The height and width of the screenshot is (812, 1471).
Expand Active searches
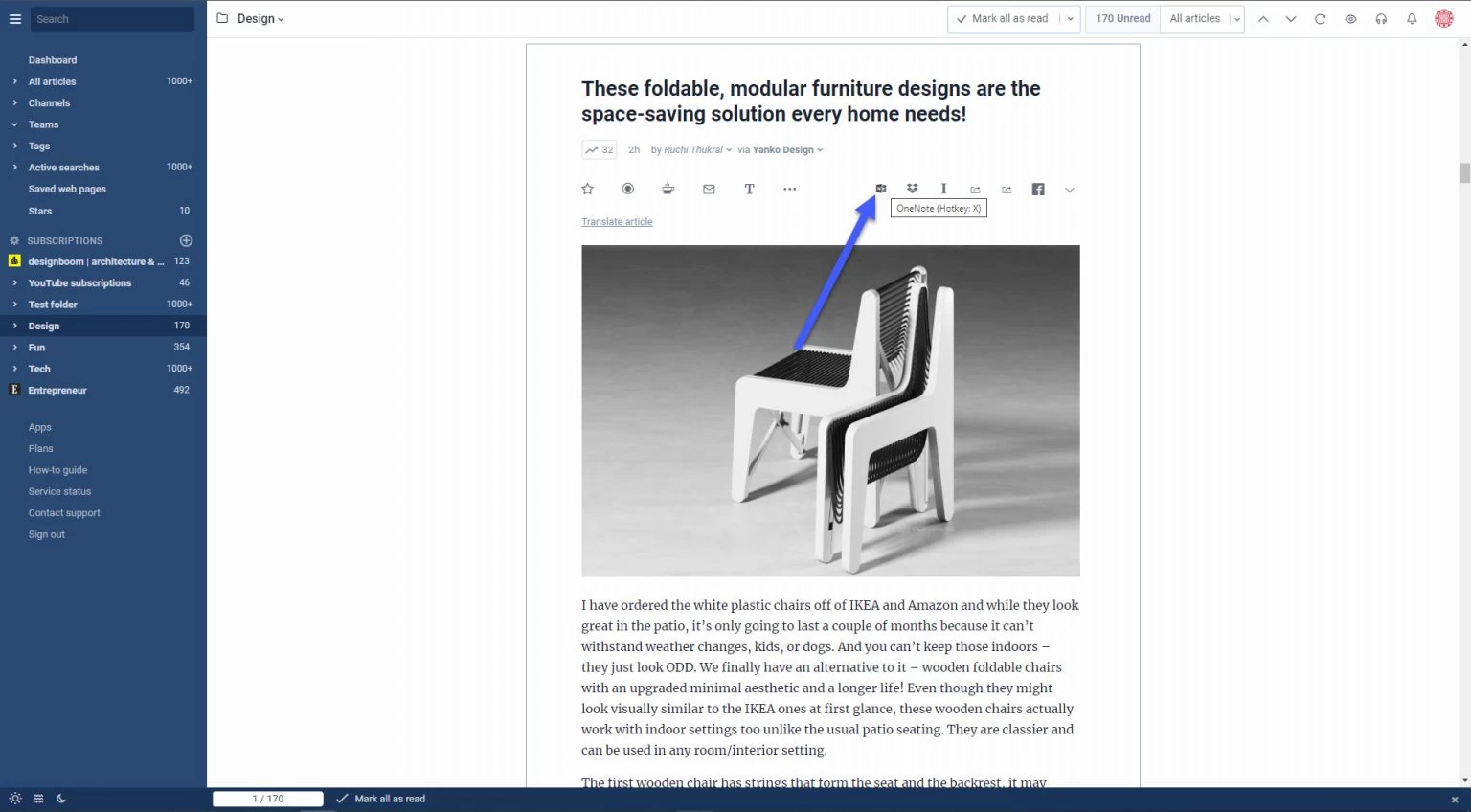click(14, 168)
